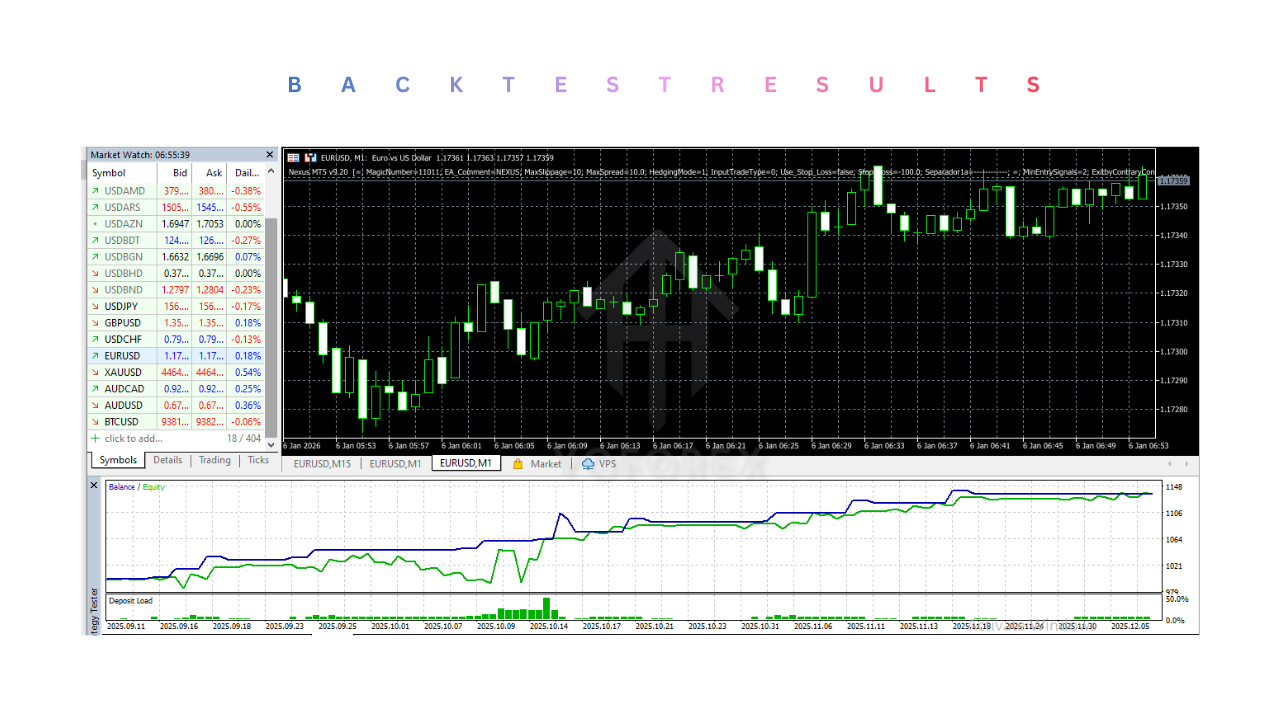Screen dimensions: 1280x720
Task: Click the Ask column header
Action: coord(214,173)
